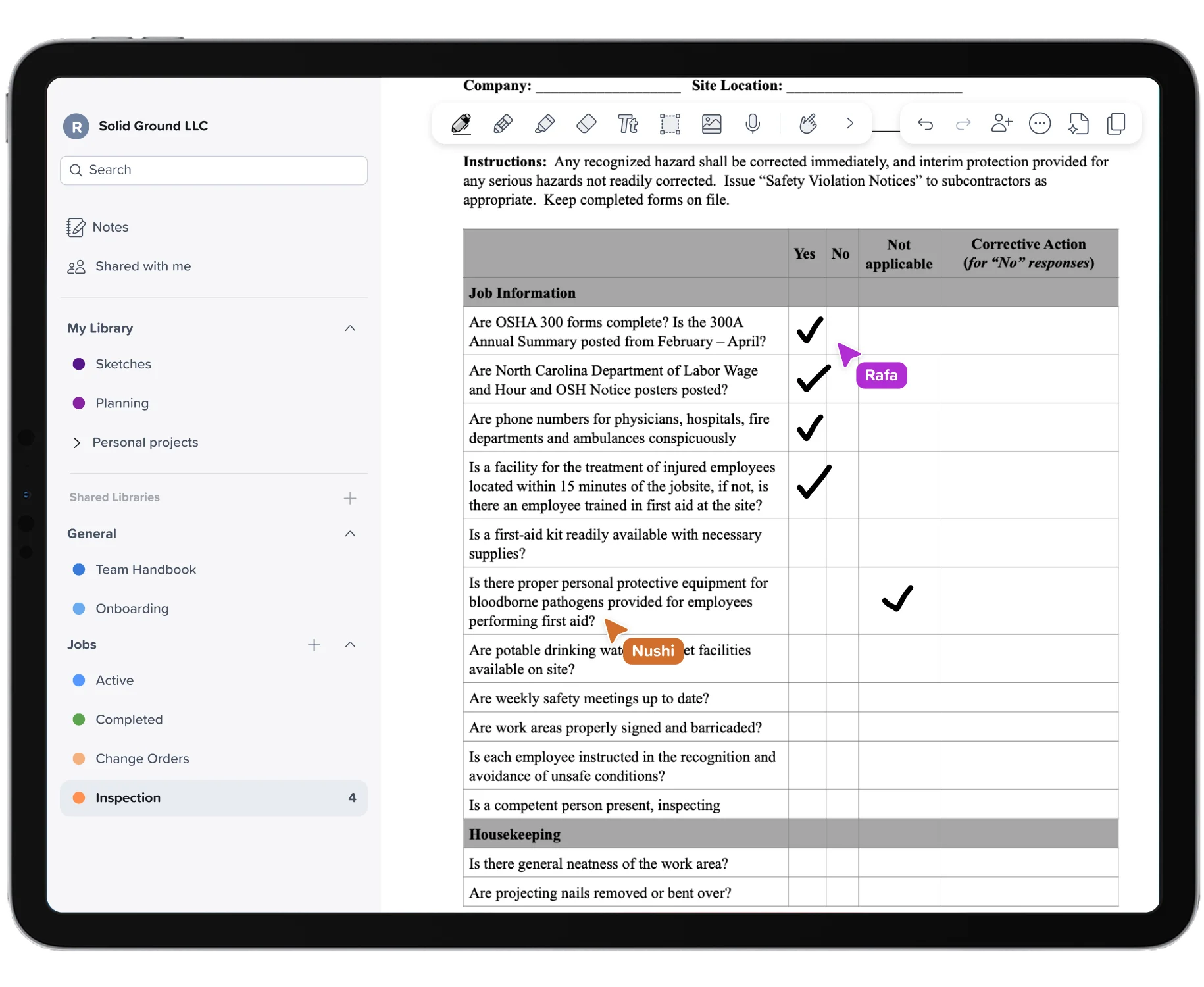Undo the last action
This screenshot has width=1204, height=987.
pos(925,124)
